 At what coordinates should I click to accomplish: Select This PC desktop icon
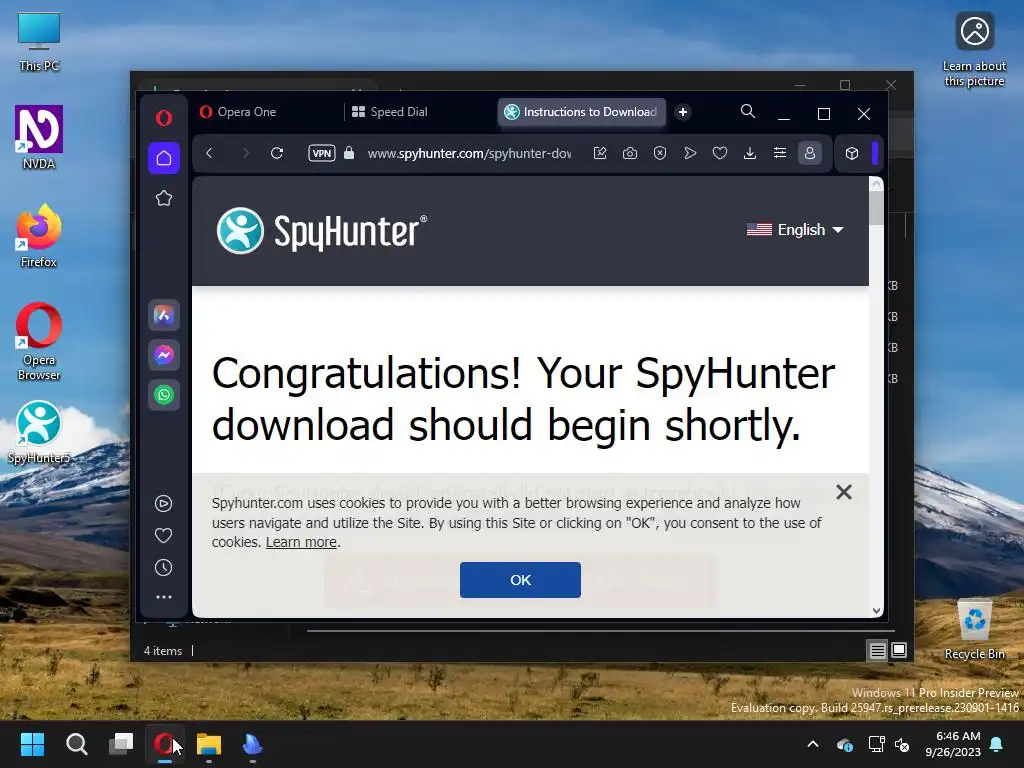pyautogui.click(x=39, y=42)
